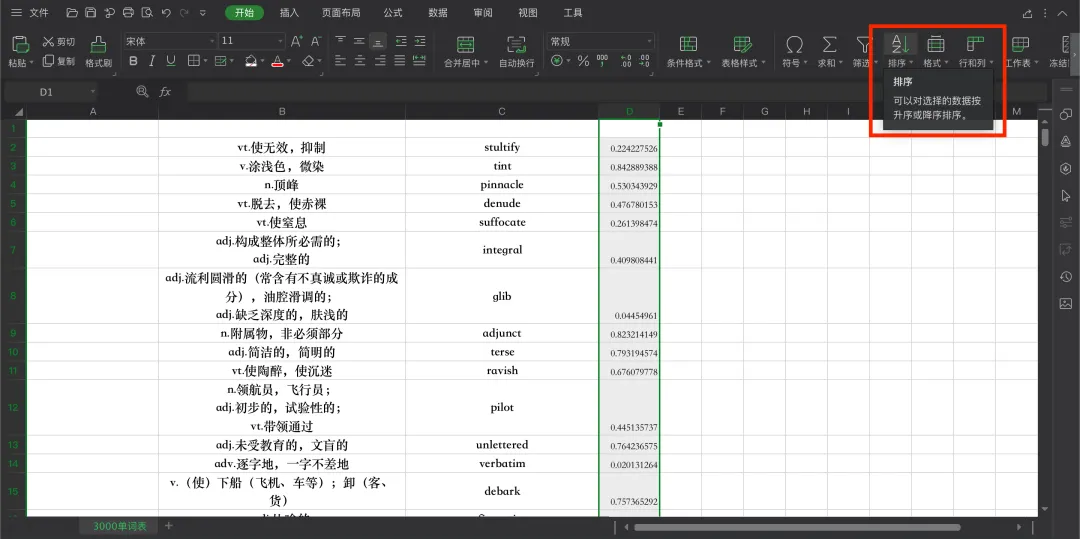Click the Filter (筛选) button
The image size is (1080, 539).
[x=864, y=52]
